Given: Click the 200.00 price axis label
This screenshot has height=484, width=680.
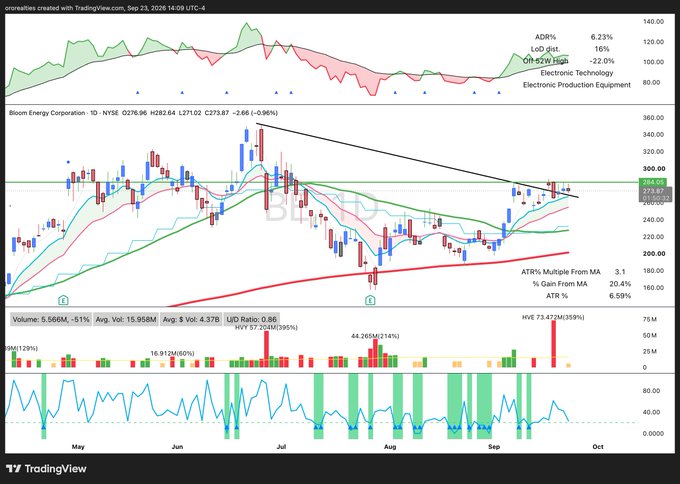Looking at the screenshot, I should click(x=653, y=254).
